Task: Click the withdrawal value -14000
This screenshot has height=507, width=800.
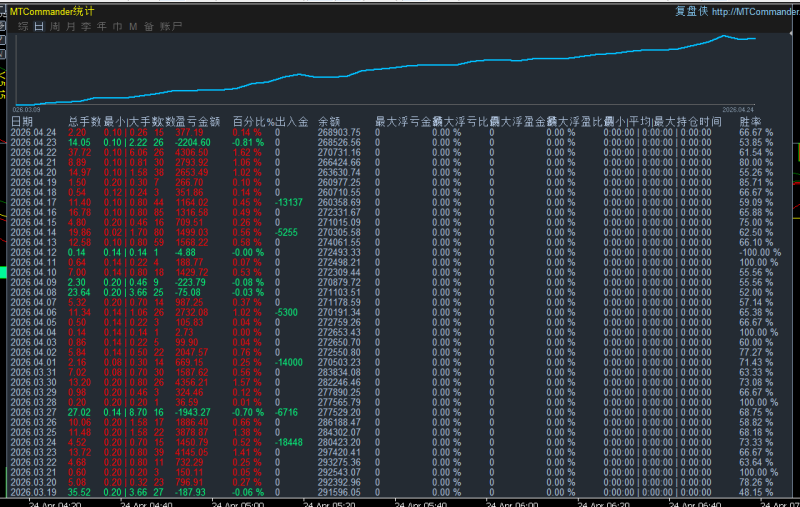Action: [289, 363]
